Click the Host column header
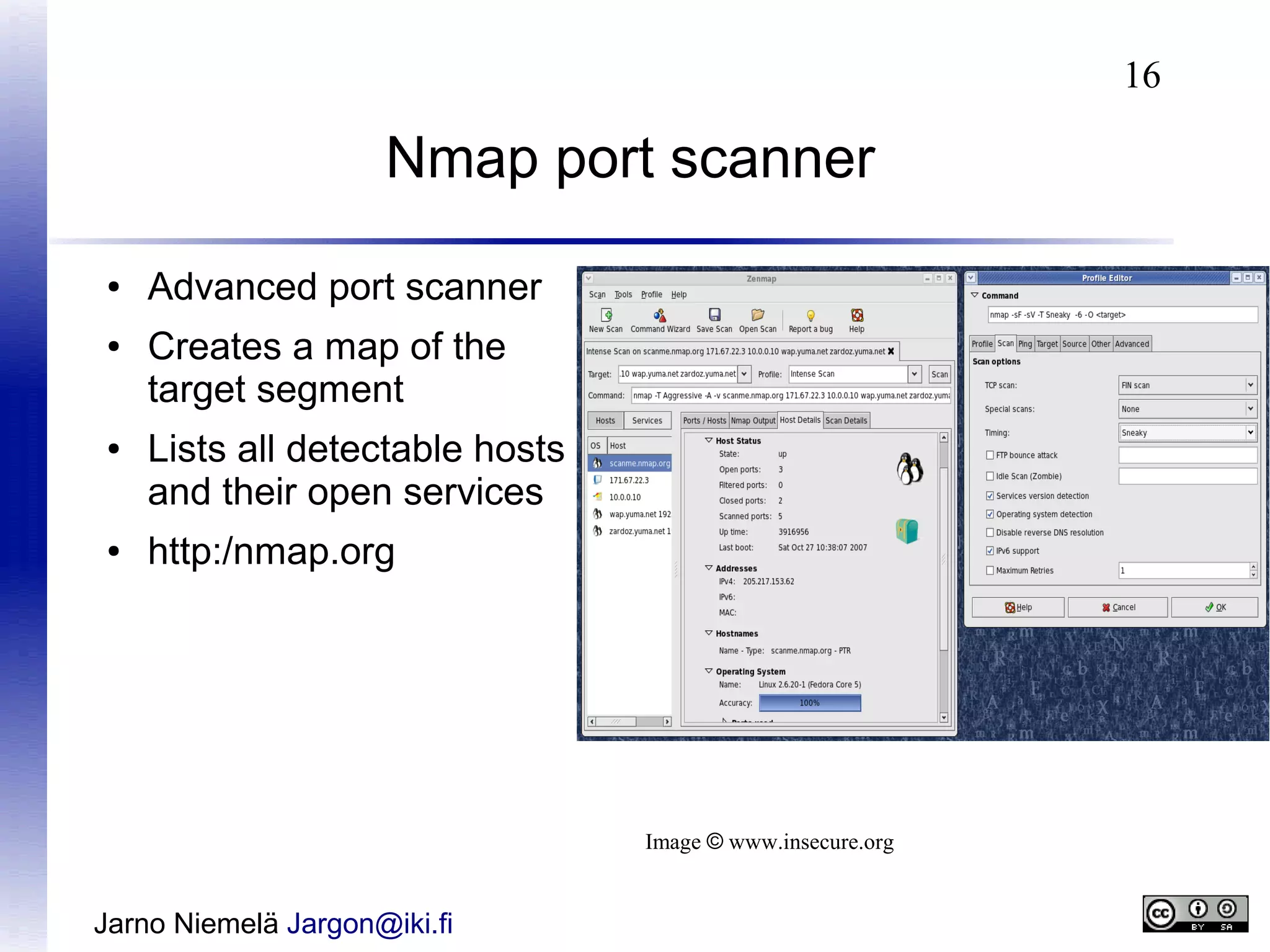Image resolution: width=1270 pixels, height=952 pixels. (x=639, y=445)
